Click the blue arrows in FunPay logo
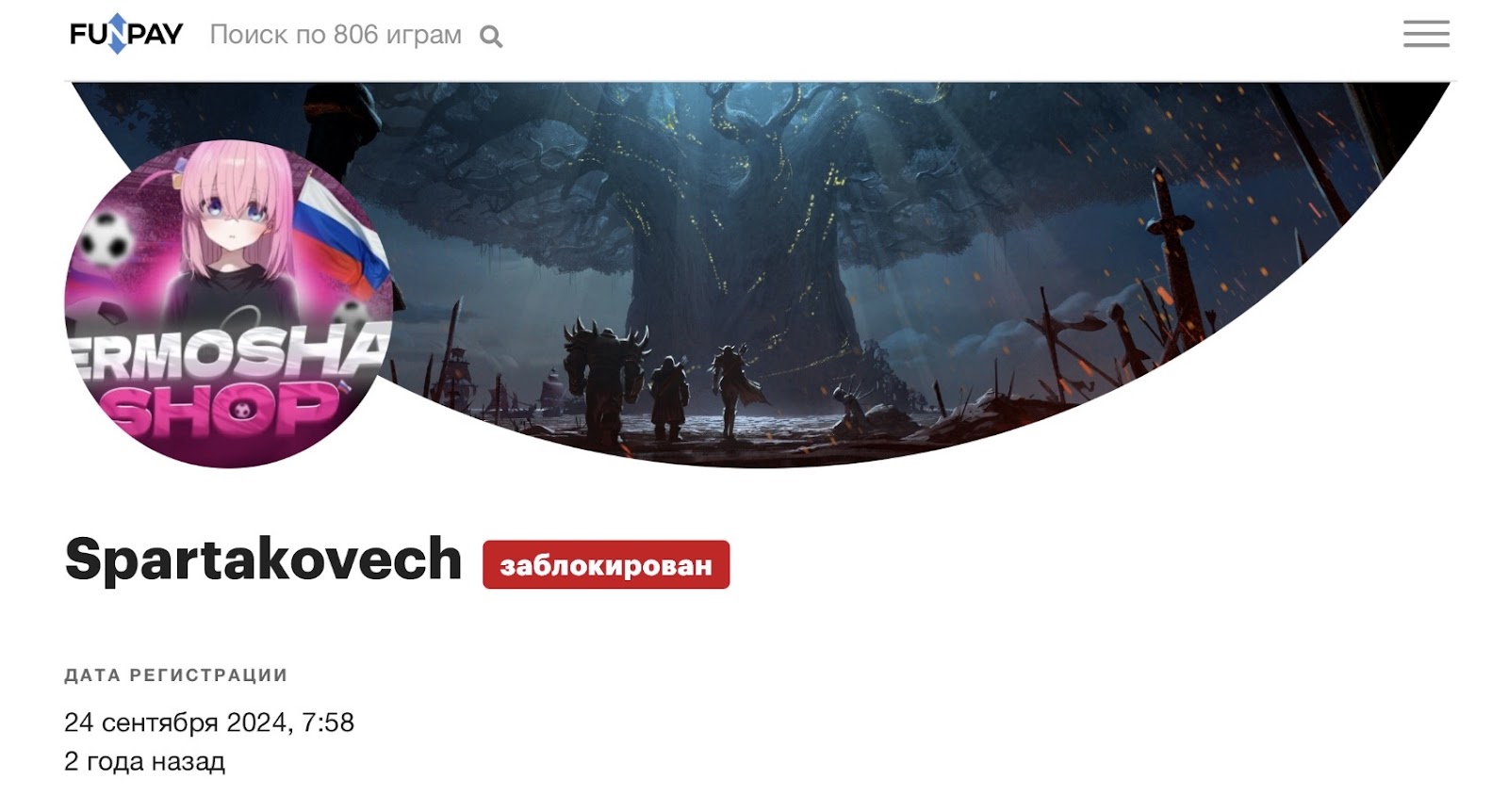The height and width of the screenshot is (812, 1508). click(116, 34)
